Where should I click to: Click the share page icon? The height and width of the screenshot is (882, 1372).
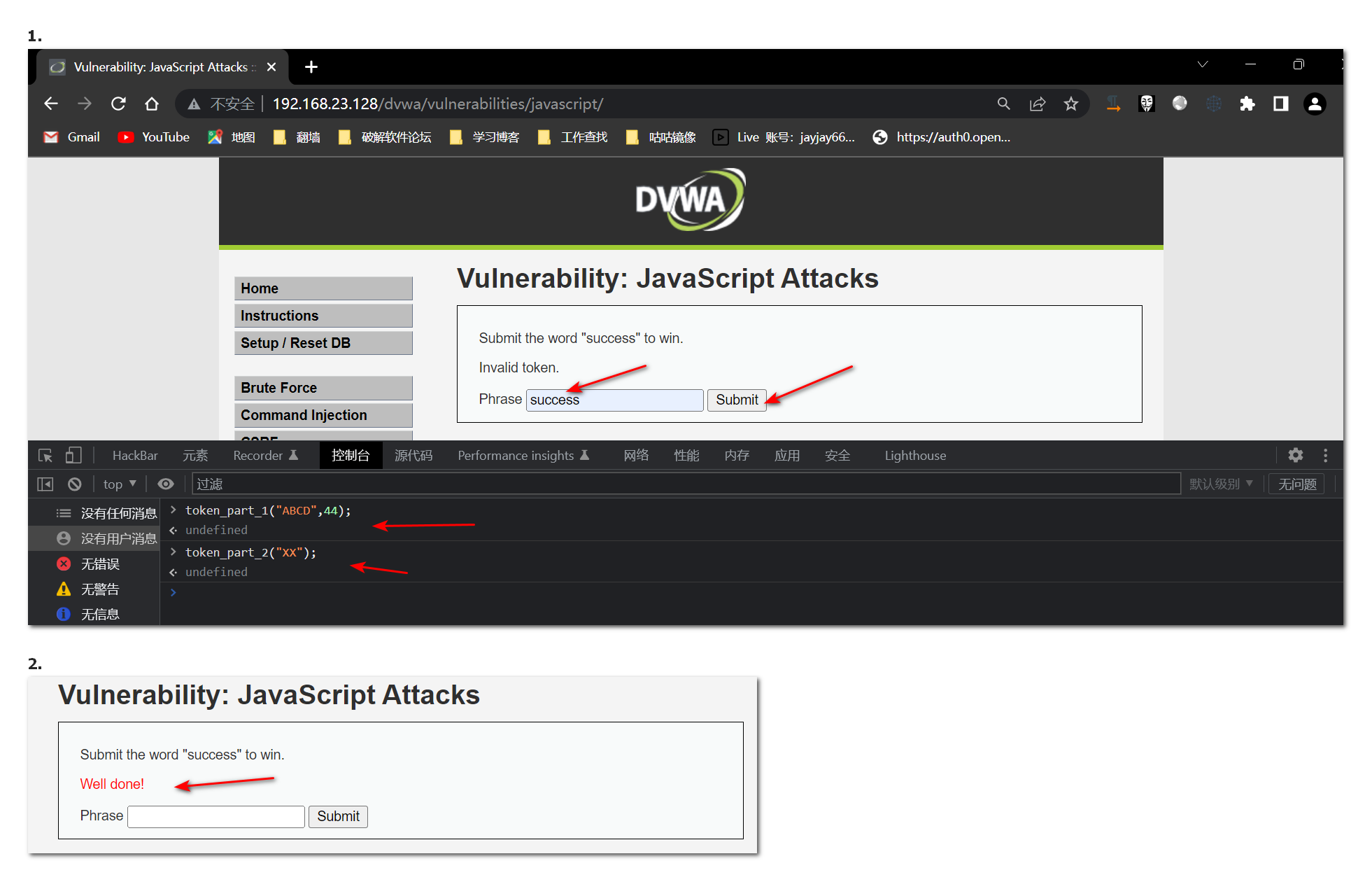coord(1037,104)
